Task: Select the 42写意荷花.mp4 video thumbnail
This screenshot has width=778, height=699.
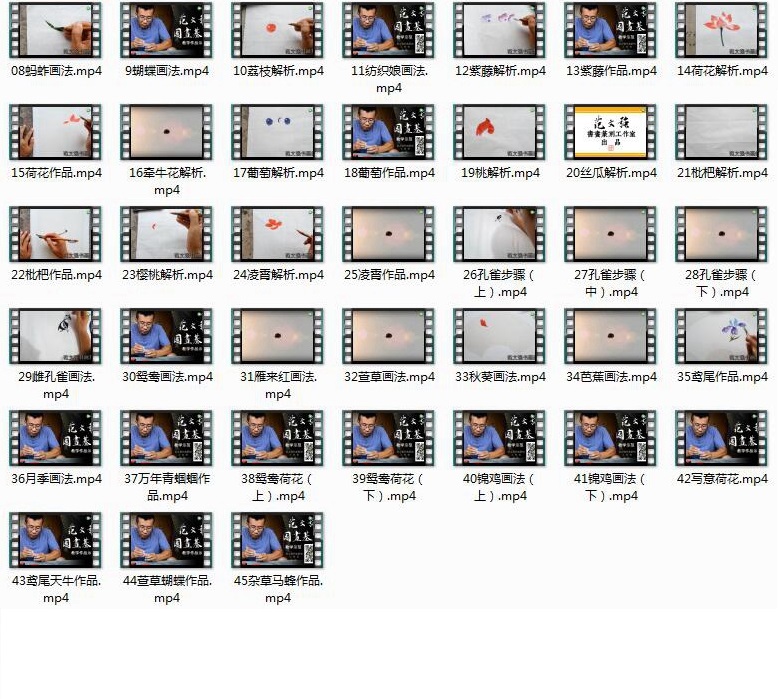Action: [x=721, y=438]
